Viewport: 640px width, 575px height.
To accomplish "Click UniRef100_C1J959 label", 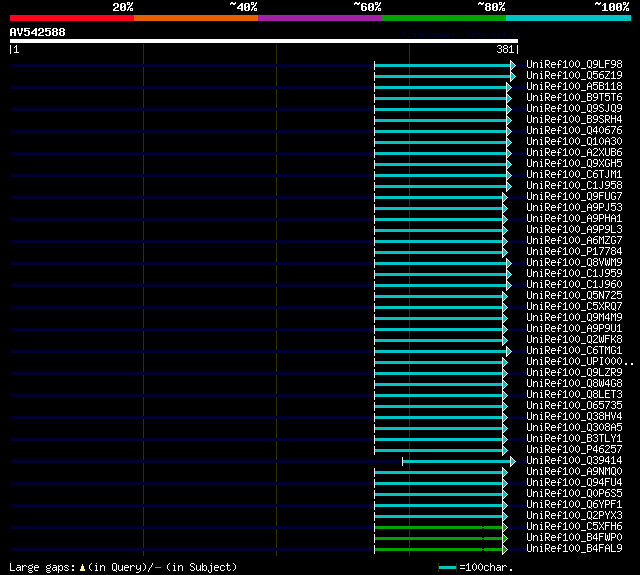I will [x=574, y=274].
